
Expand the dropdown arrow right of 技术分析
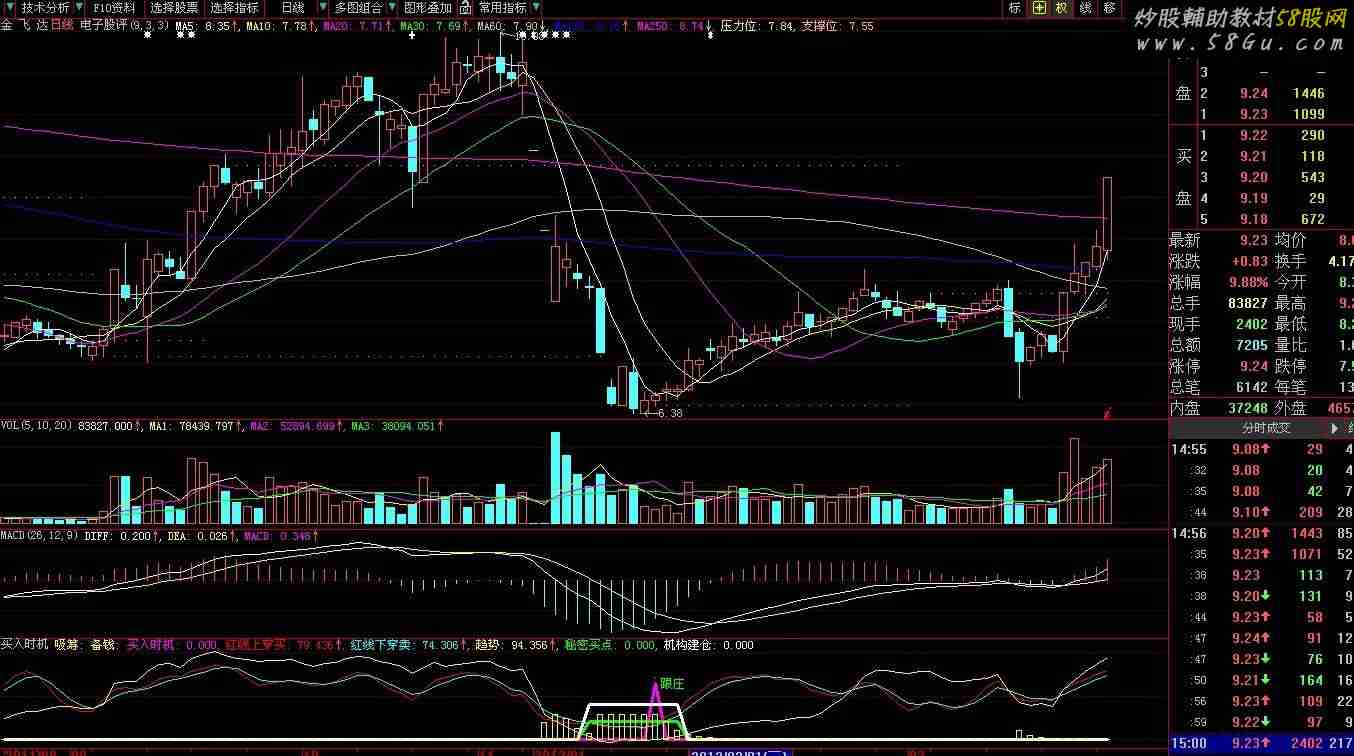(x=80, y=7)
